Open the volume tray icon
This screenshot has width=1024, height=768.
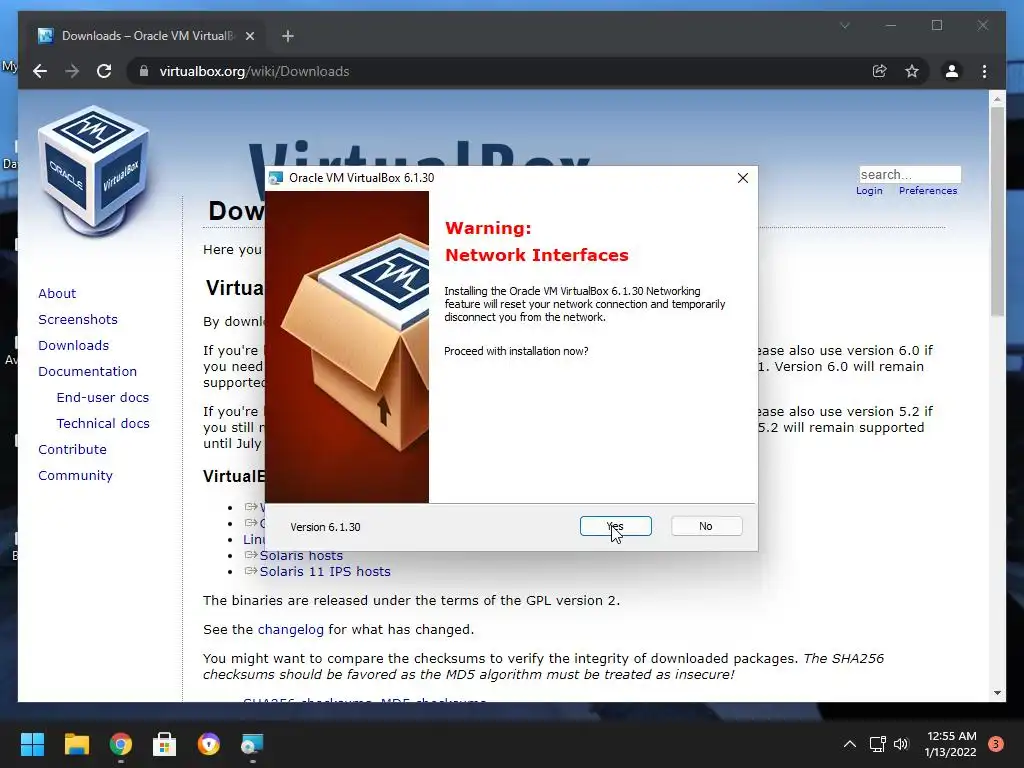(x=901, y=744)
